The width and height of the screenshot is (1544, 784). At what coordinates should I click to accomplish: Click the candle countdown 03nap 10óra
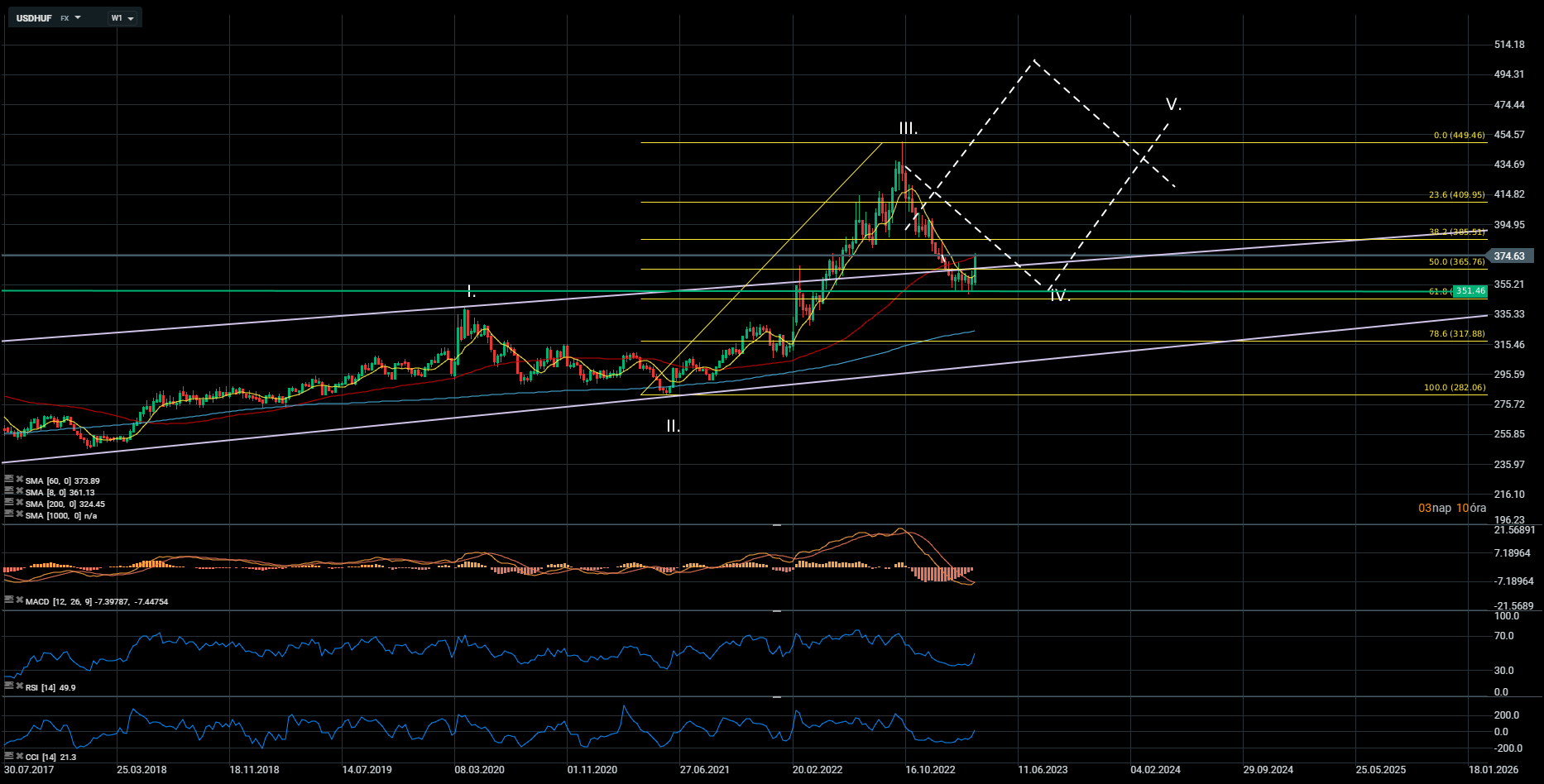pos(1452,508)
